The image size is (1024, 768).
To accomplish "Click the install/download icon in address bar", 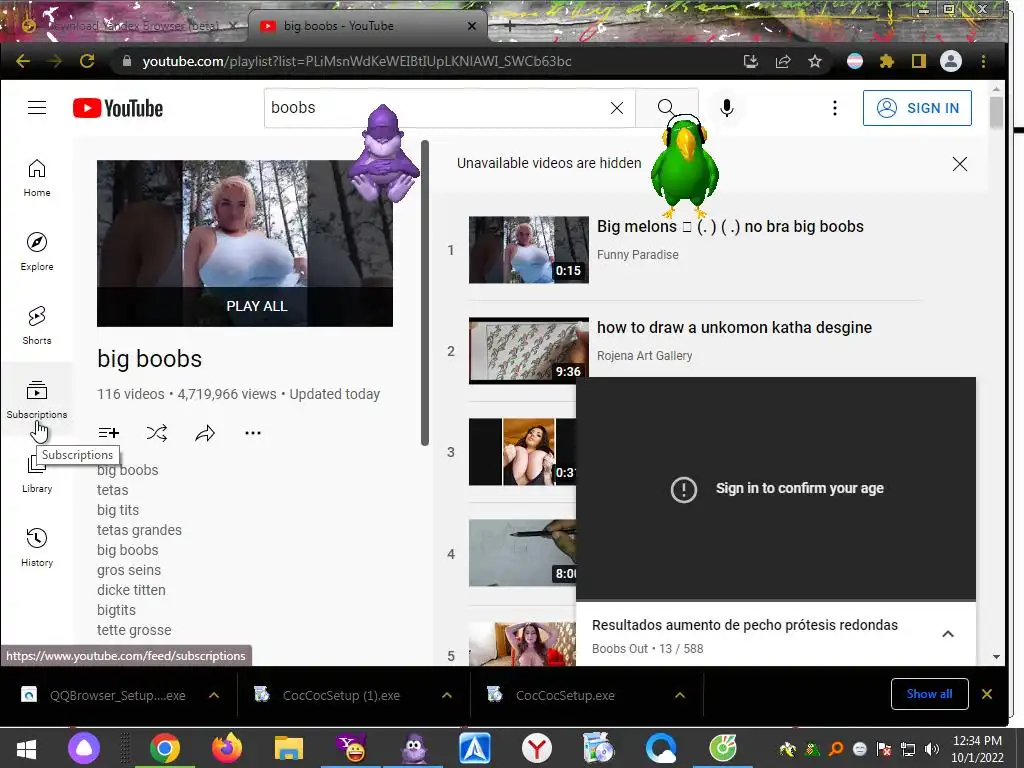I will point(750,61).
